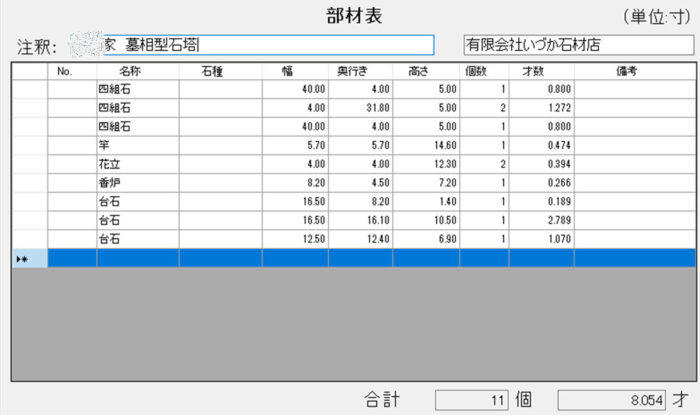Select the 2.789 才数 cell
The image size is (700, 415).
pyautogui.click(x=541, y=221)
